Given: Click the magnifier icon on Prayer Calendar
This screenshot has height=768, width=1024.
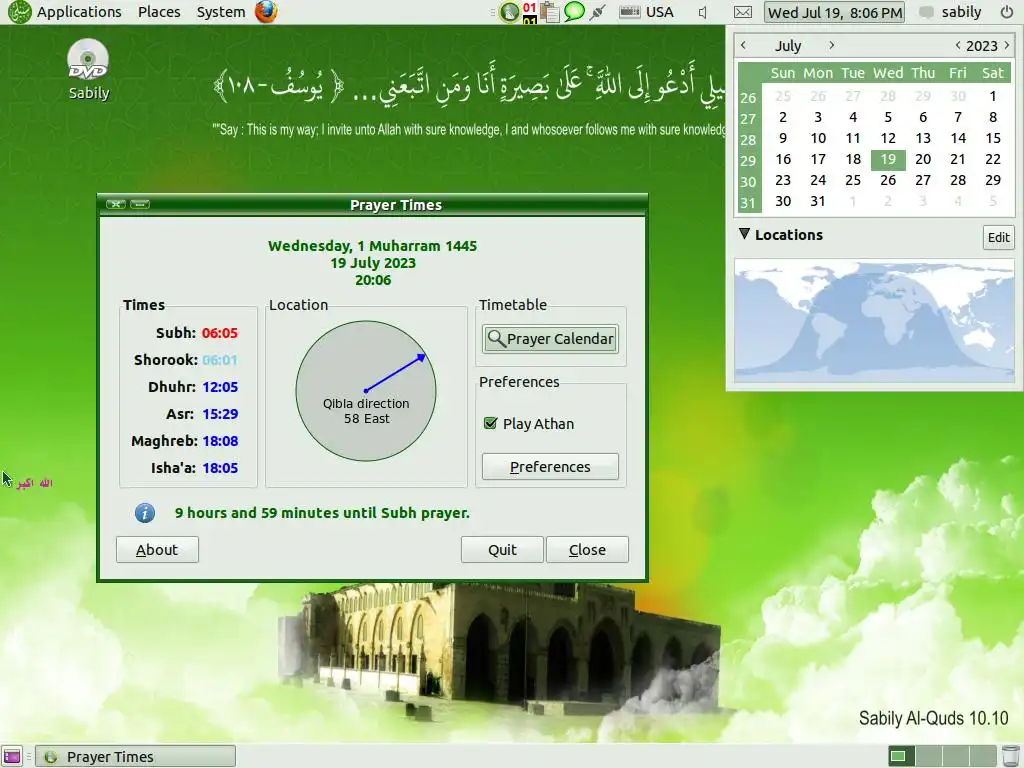Looking at the screenshot, I should click(x=496, y=338).
